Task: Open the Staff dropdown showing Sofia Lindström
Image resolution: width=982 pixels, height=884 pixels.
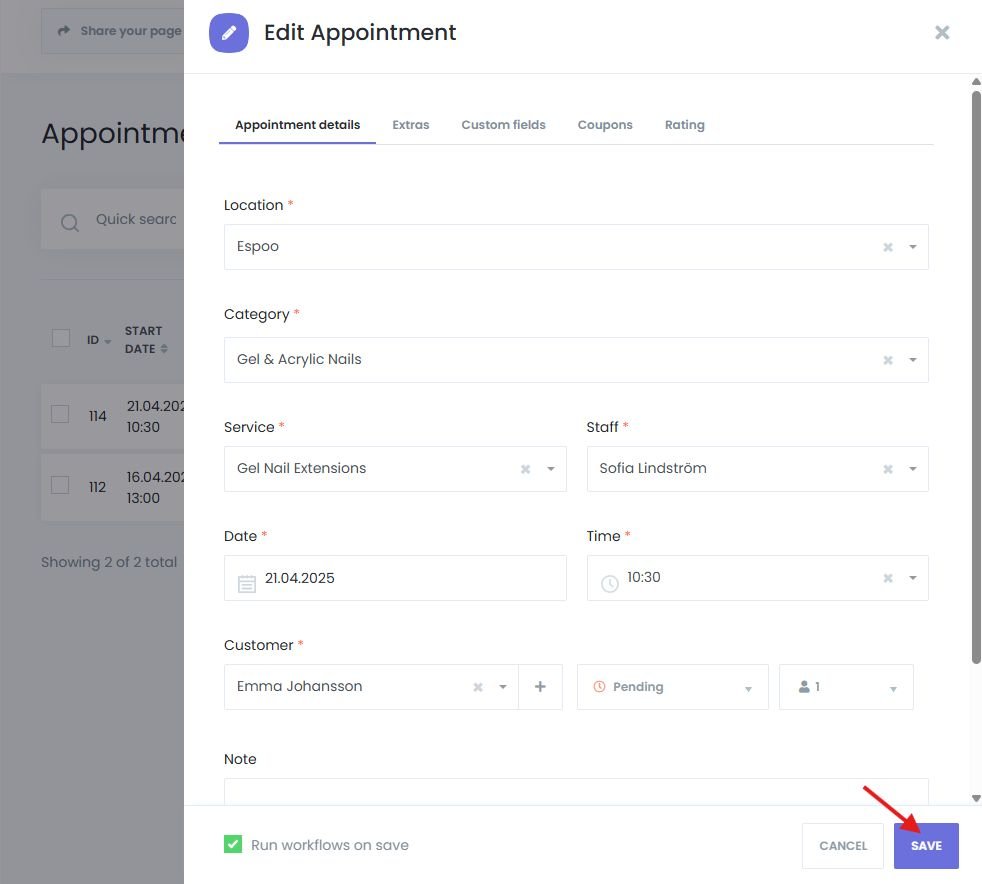Action: click(x=912, y=468)
